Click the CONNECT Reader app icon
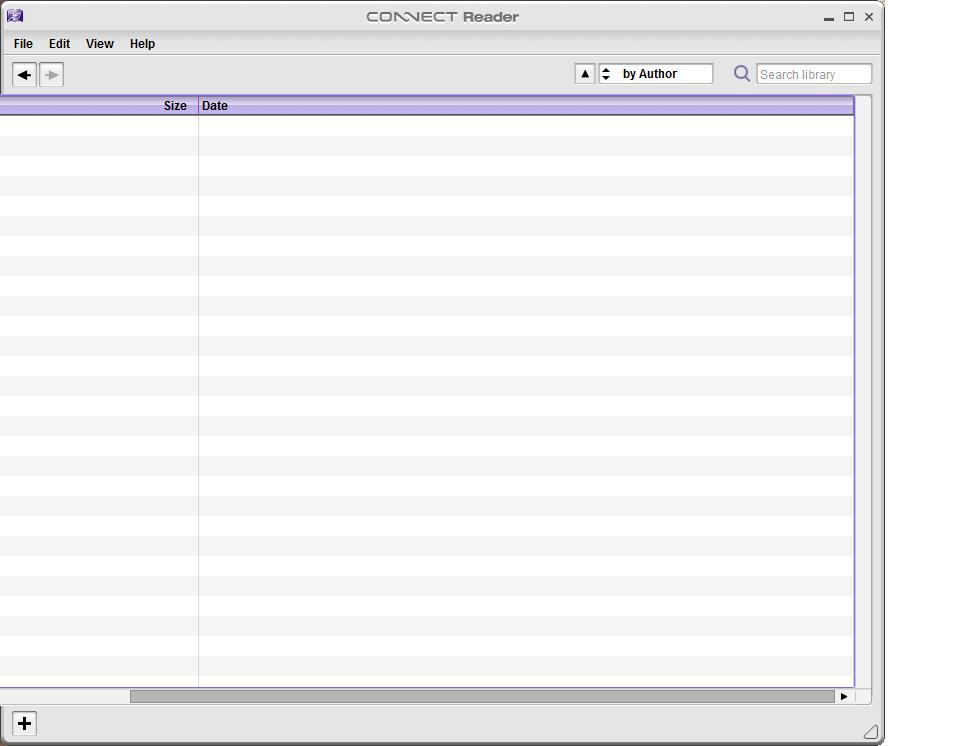Image resolution: width=966 pixels, height=746 pixels. click(15, 16)
